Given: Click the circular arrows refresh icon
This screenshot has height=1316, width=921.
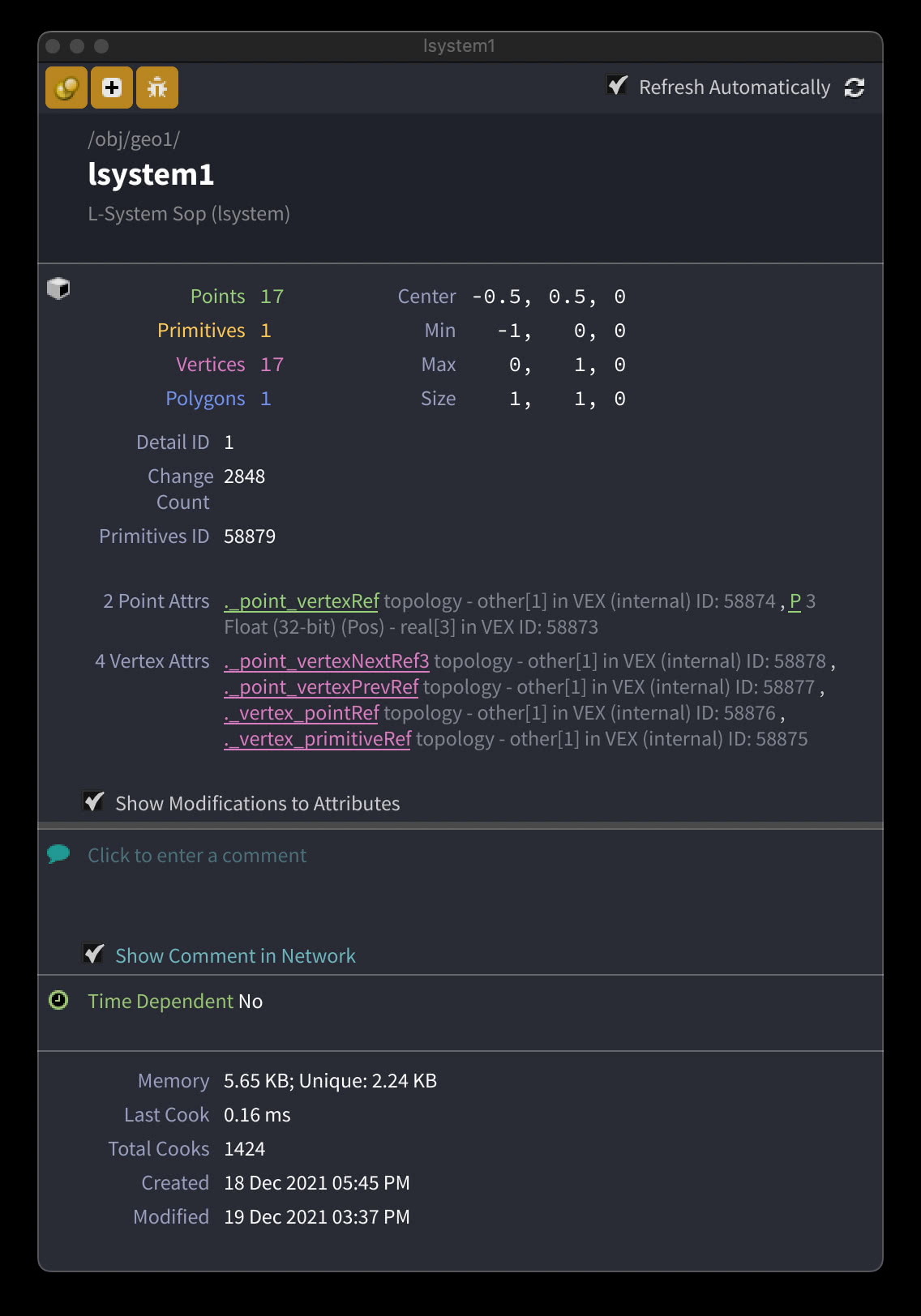Looking at the screenshot, I should 855,88.
